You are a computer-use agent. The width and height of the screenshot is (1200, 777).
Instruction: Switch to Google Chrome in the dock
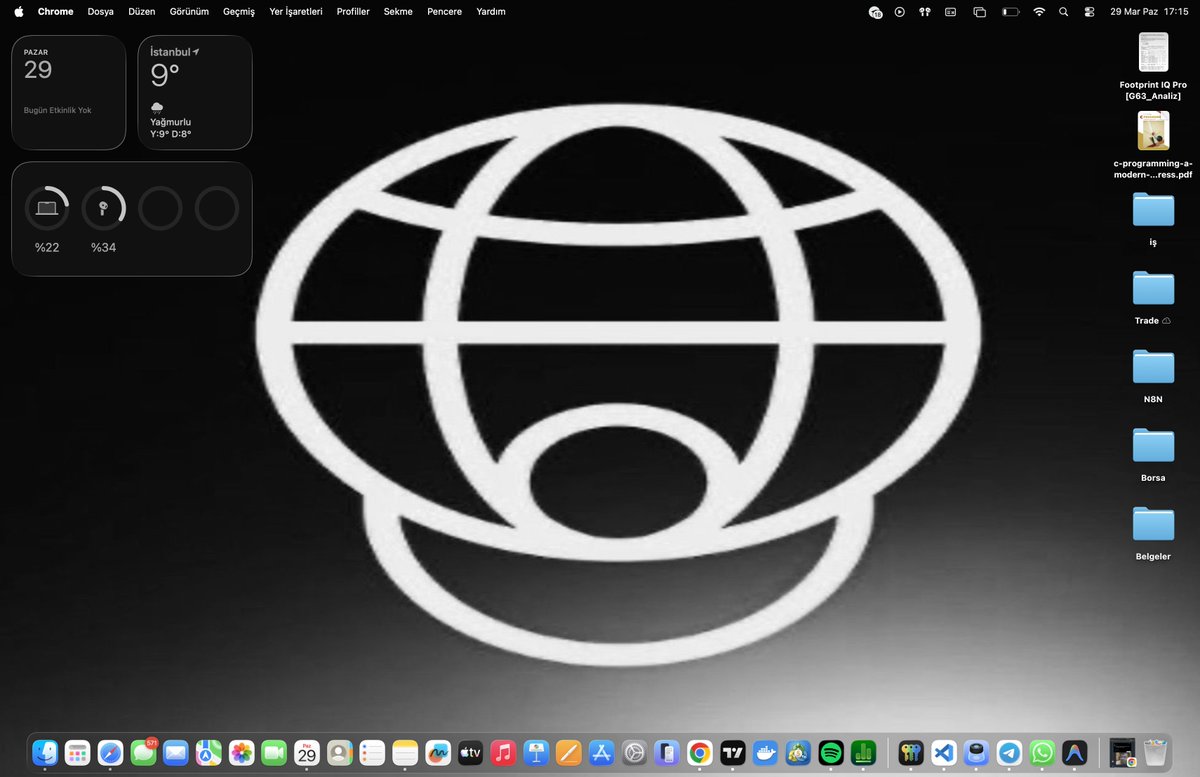click(699, 752)
